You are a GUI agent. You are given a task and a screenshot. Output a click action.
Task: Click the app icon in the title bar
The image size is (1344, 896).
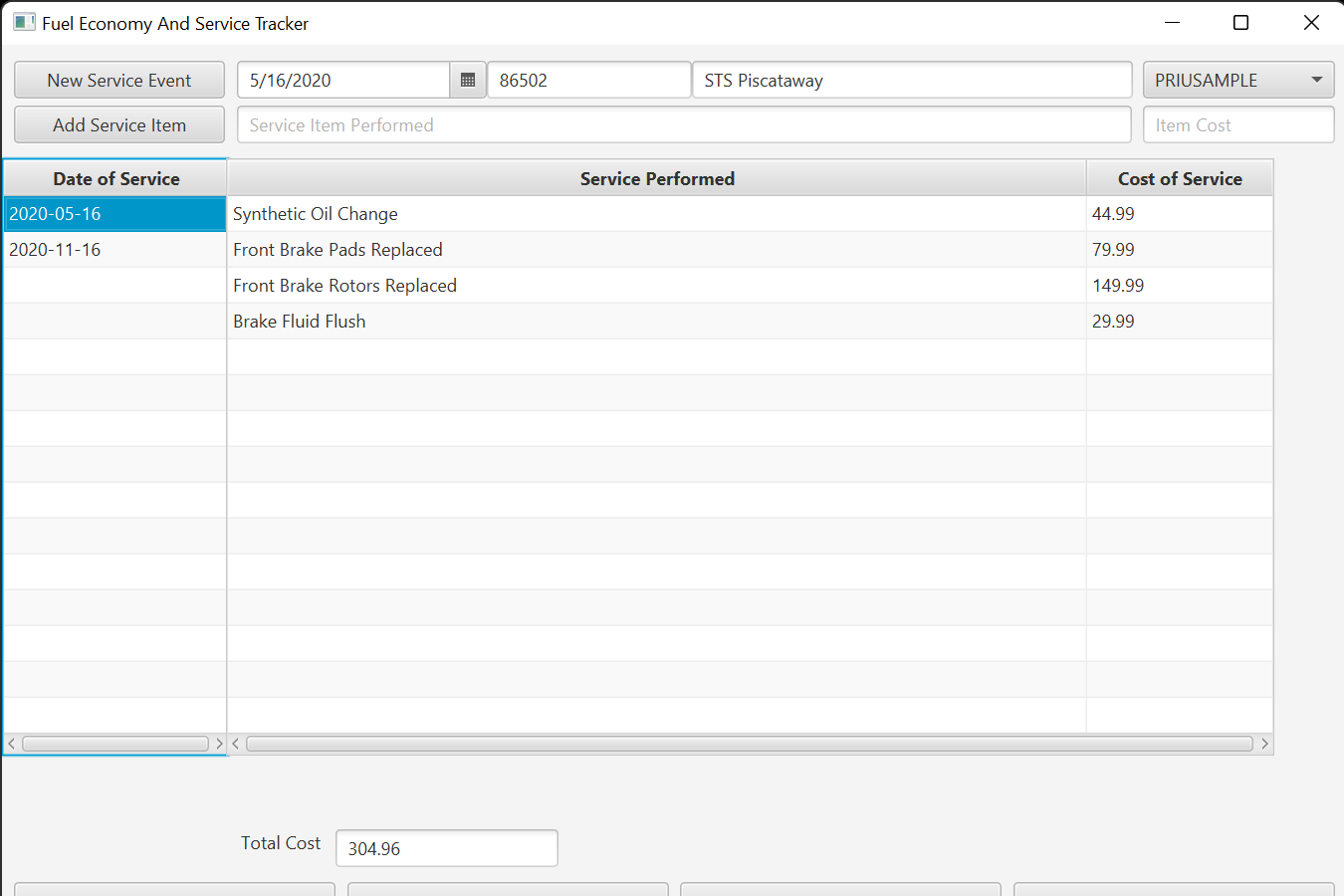click(x=24, y=22)
